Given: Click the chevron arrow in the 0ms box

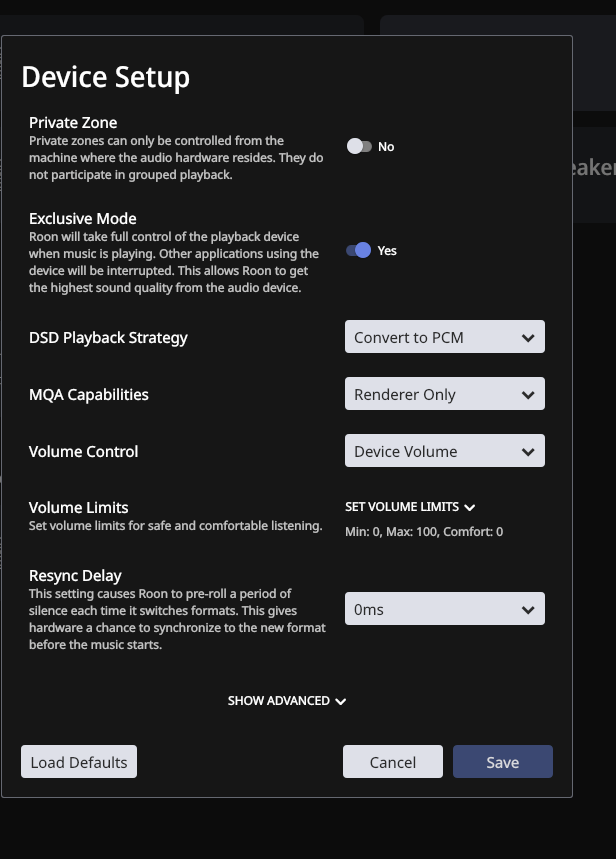Looking at the screenshot, I should (528, 609).
